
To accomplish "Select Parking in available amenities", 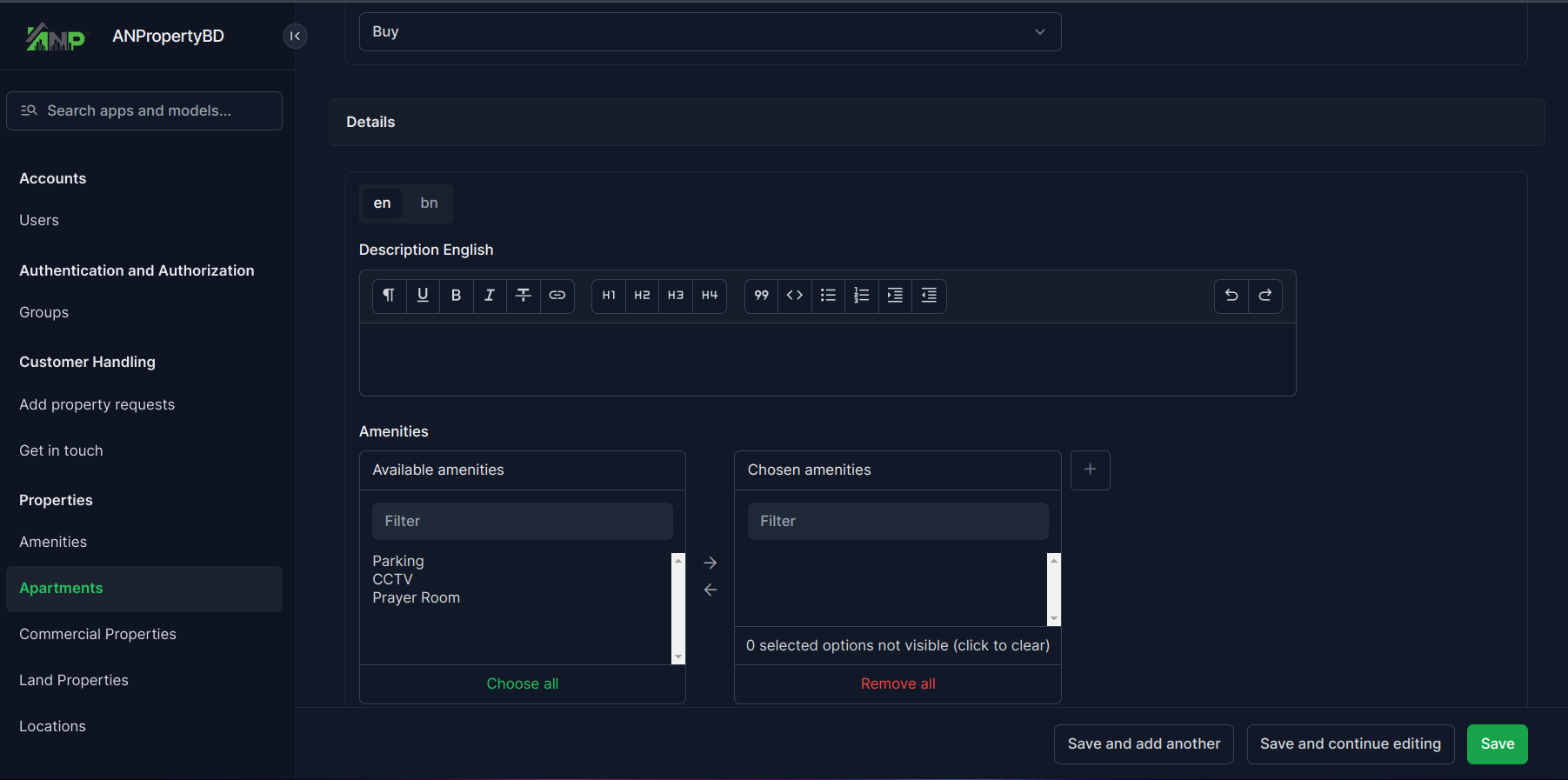I will coord(398,562).
